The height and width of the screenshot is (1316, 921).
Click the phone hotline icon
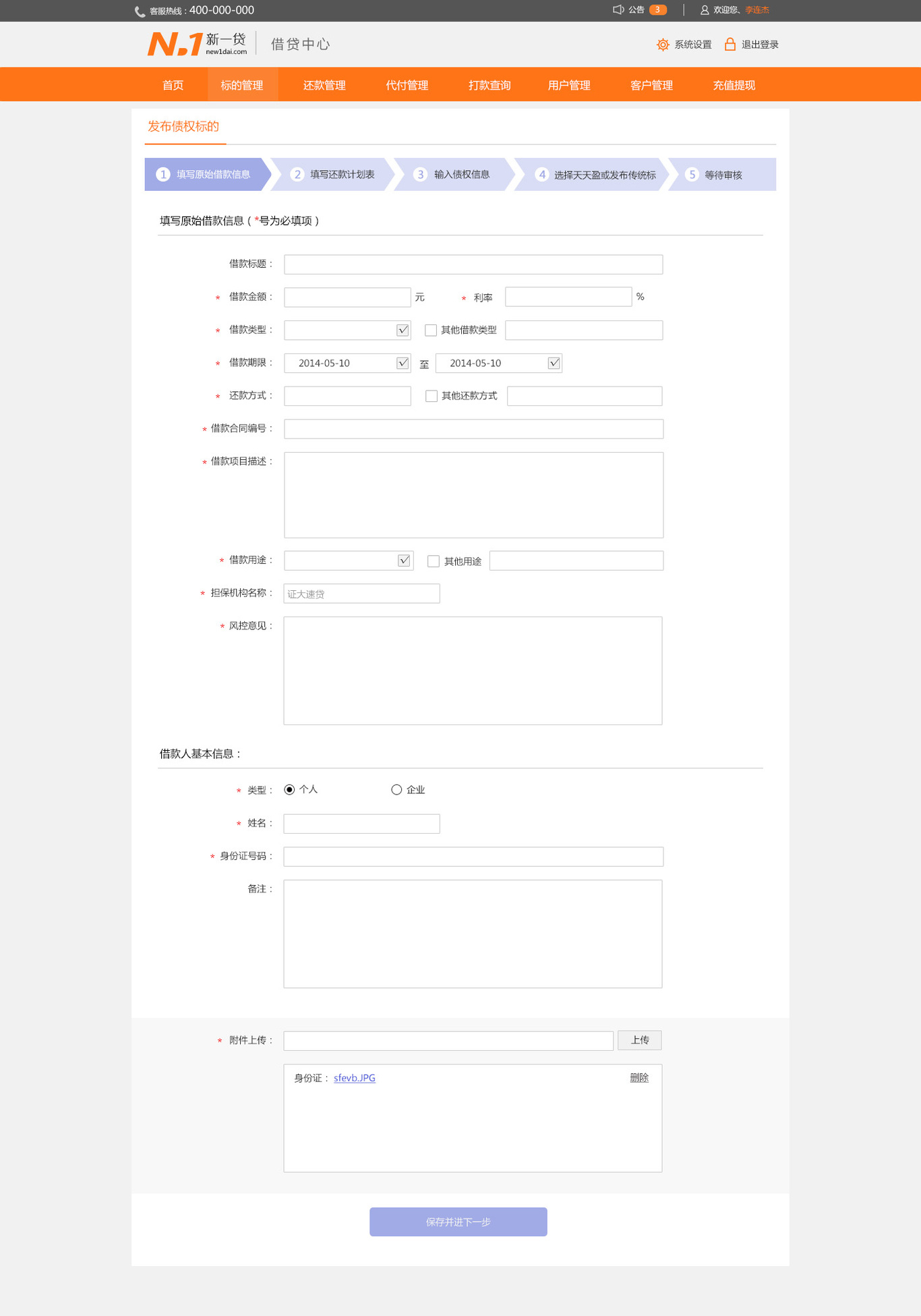(140, 11)
